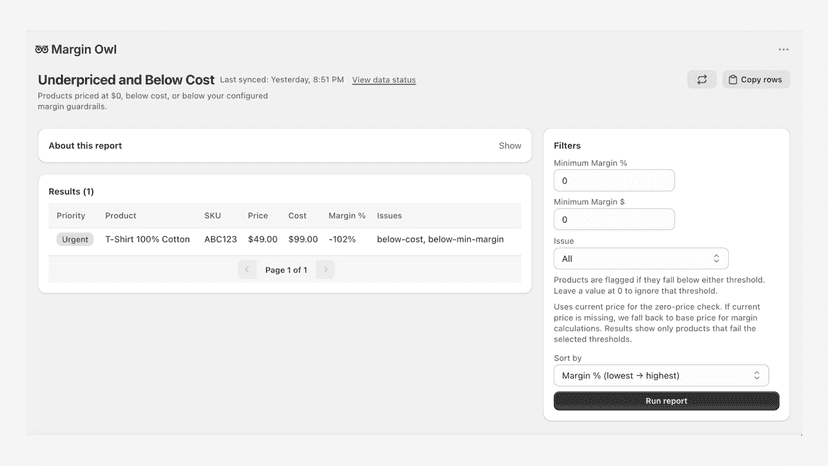Click the Results (1) heading
The width and height of the screenshot is (828, 466).
(x=71, y=191)
